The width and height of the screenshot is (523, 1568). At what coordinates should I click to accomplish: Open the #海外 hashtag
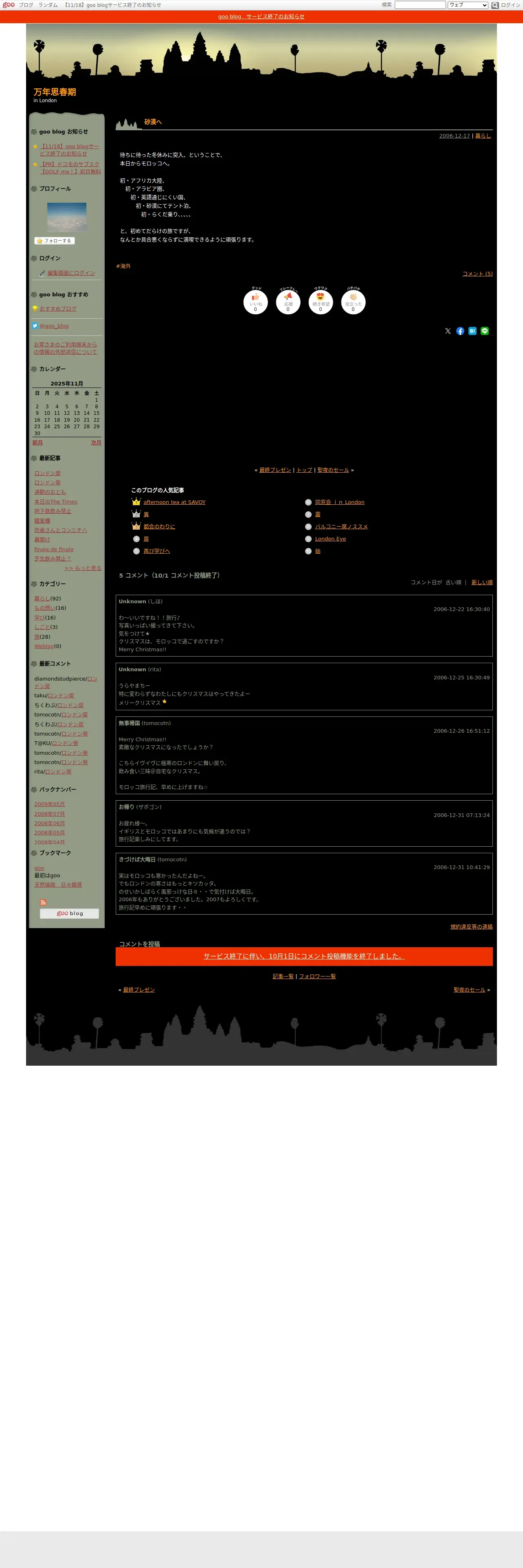(123, 266)
